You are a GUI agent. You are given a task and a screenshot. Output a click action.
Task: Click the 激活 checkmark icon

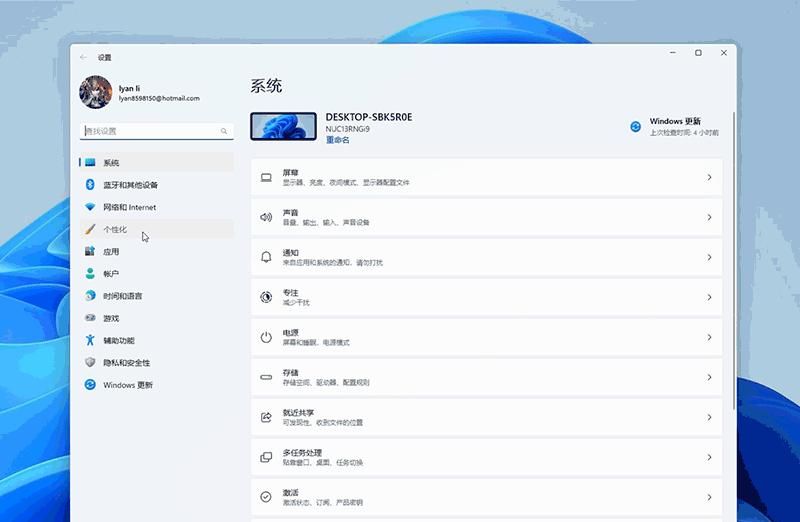tap(266, 497)
